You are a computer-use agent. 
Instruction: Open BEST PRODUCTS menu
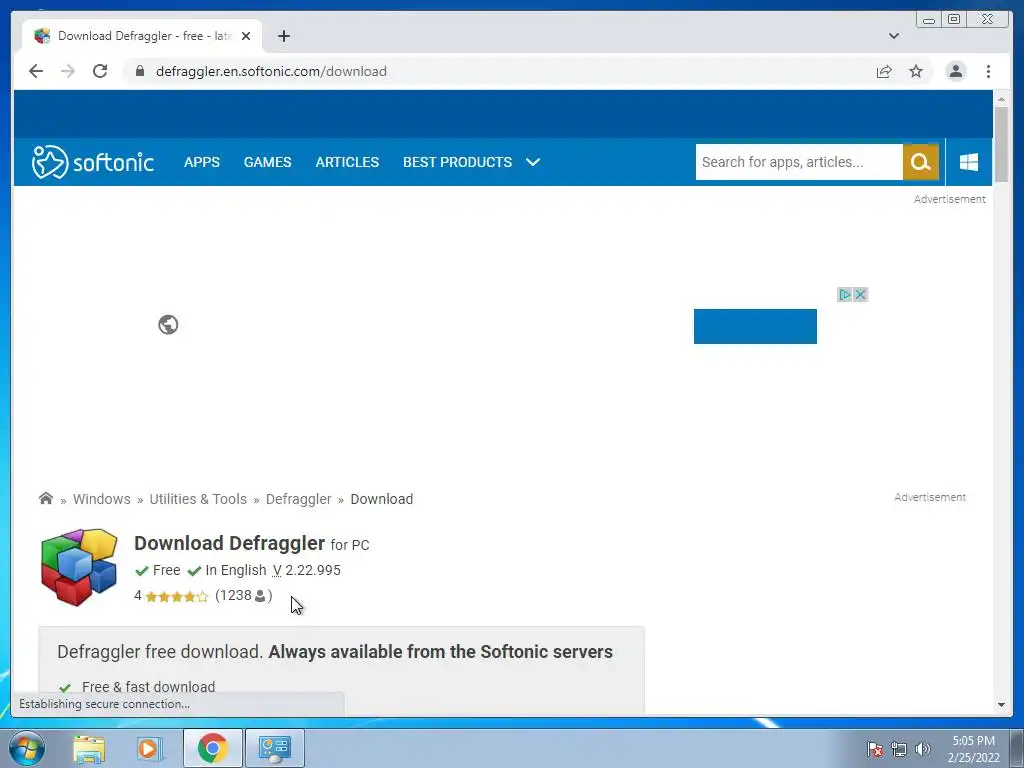click(x=457, y=162)
